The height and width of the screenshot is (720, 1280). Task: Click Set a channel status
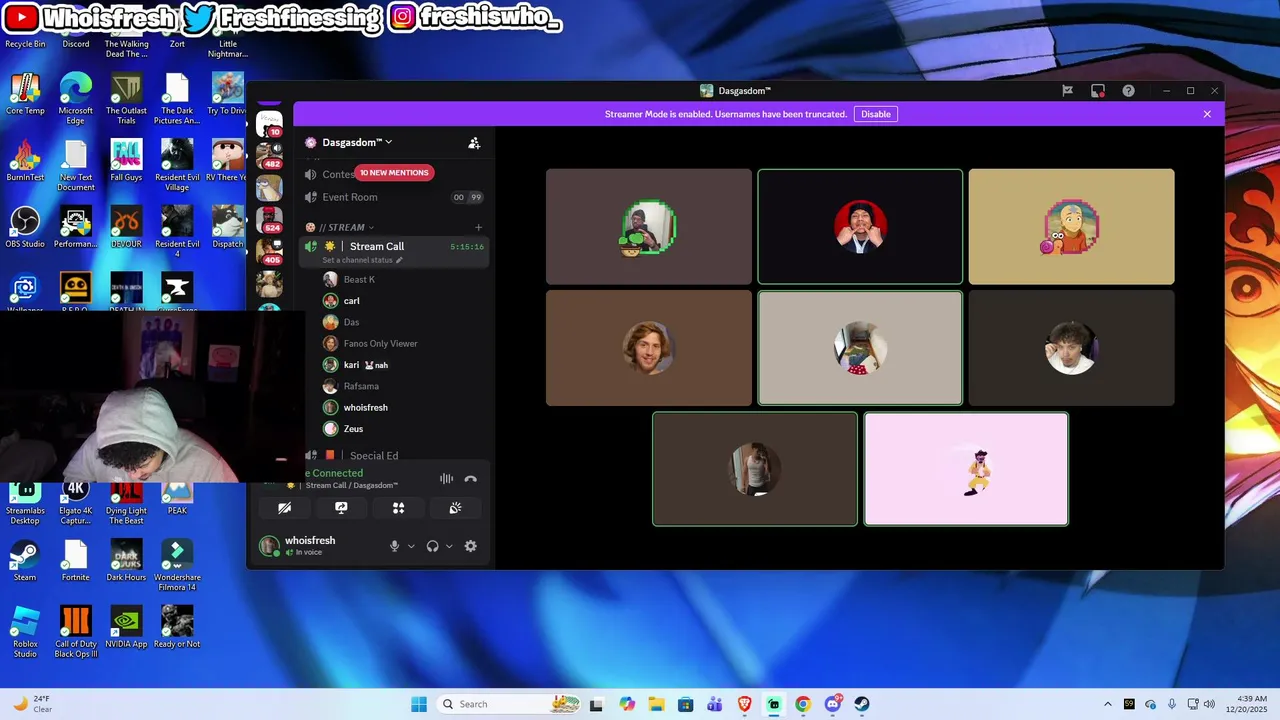pyautogui.click(x=362, y=260)
